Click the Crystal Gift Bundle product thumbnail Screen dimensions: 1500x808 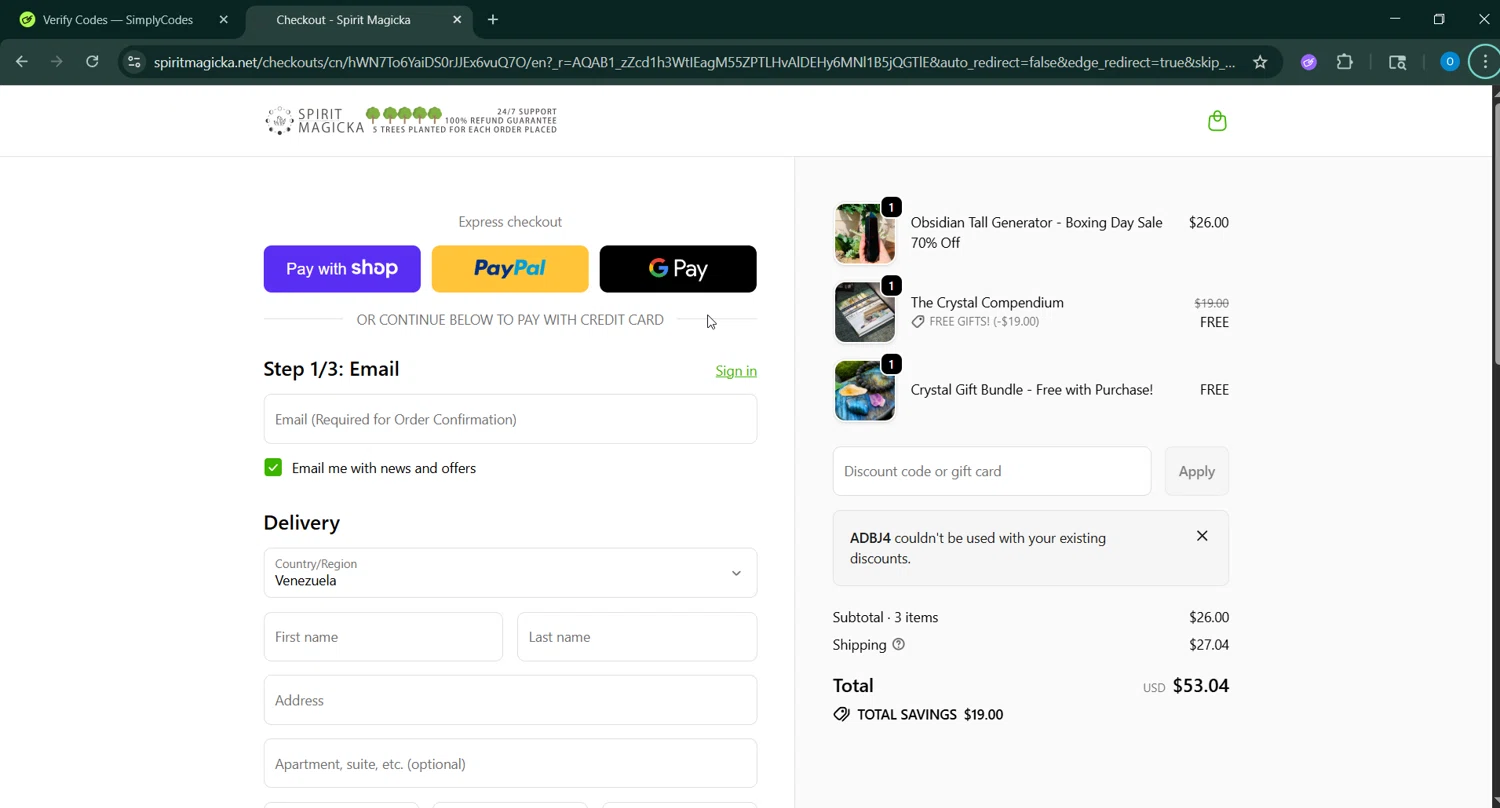[x=865, y=390]
